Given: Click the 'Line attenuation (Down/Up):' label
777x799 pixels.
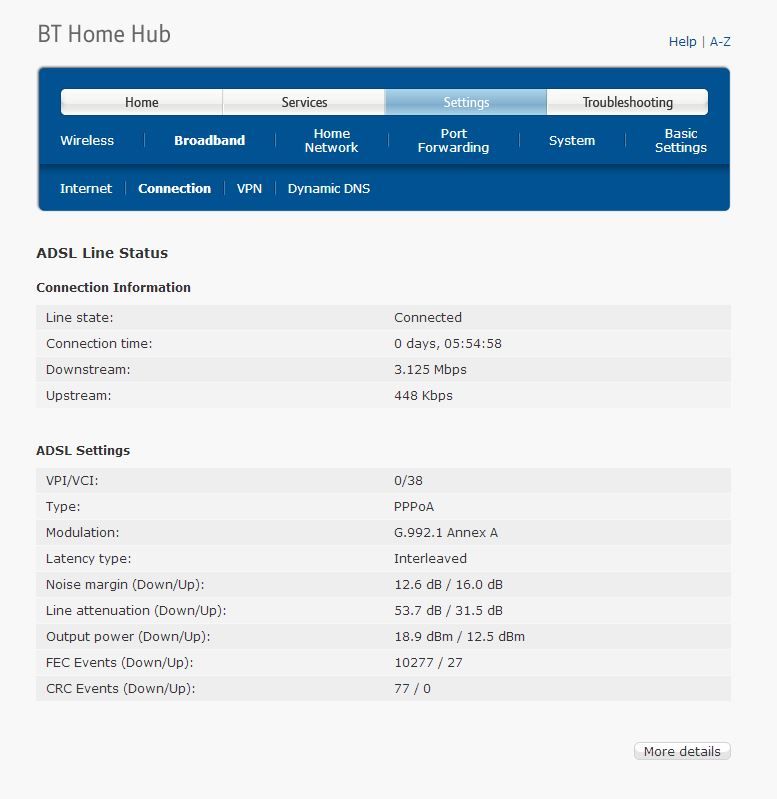Looking at the screenshot, I should coord(136,610).
